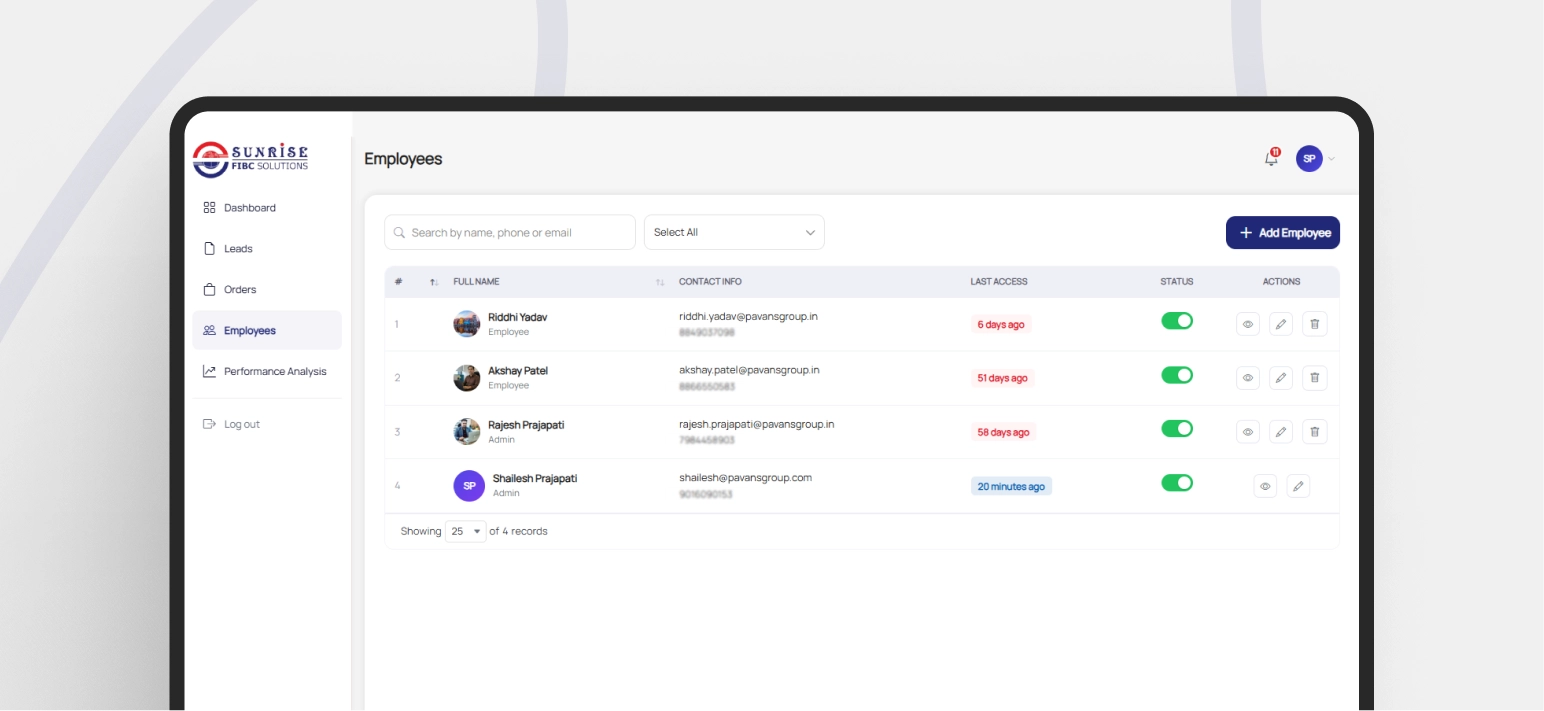Image resolution: width=1544 pixels, height=711 pixels.
Task: Delete Riddhi Yadav with trash icon
Action: pyautogui.click(x=1315, y=324)
